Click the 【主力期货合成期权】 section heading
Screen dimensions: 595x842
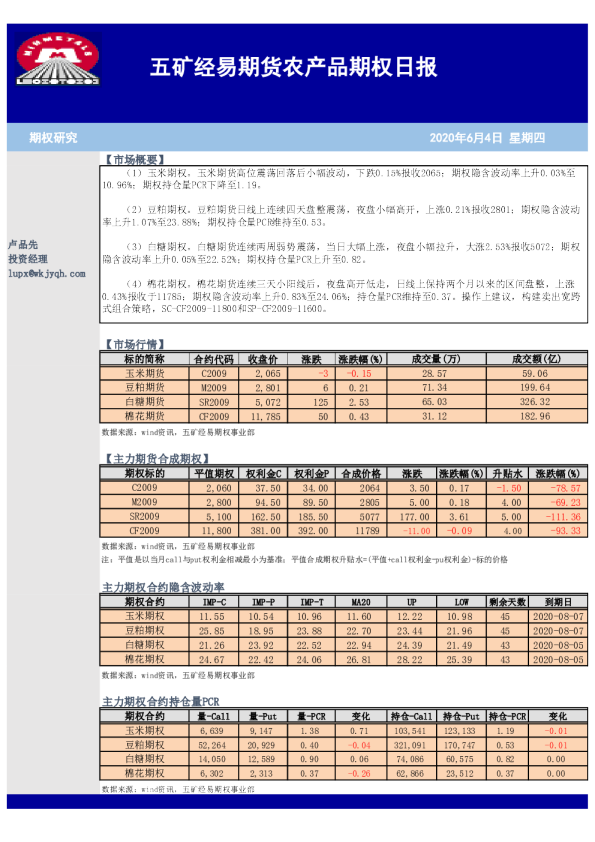pyautogui.click(x=155, y=459)
